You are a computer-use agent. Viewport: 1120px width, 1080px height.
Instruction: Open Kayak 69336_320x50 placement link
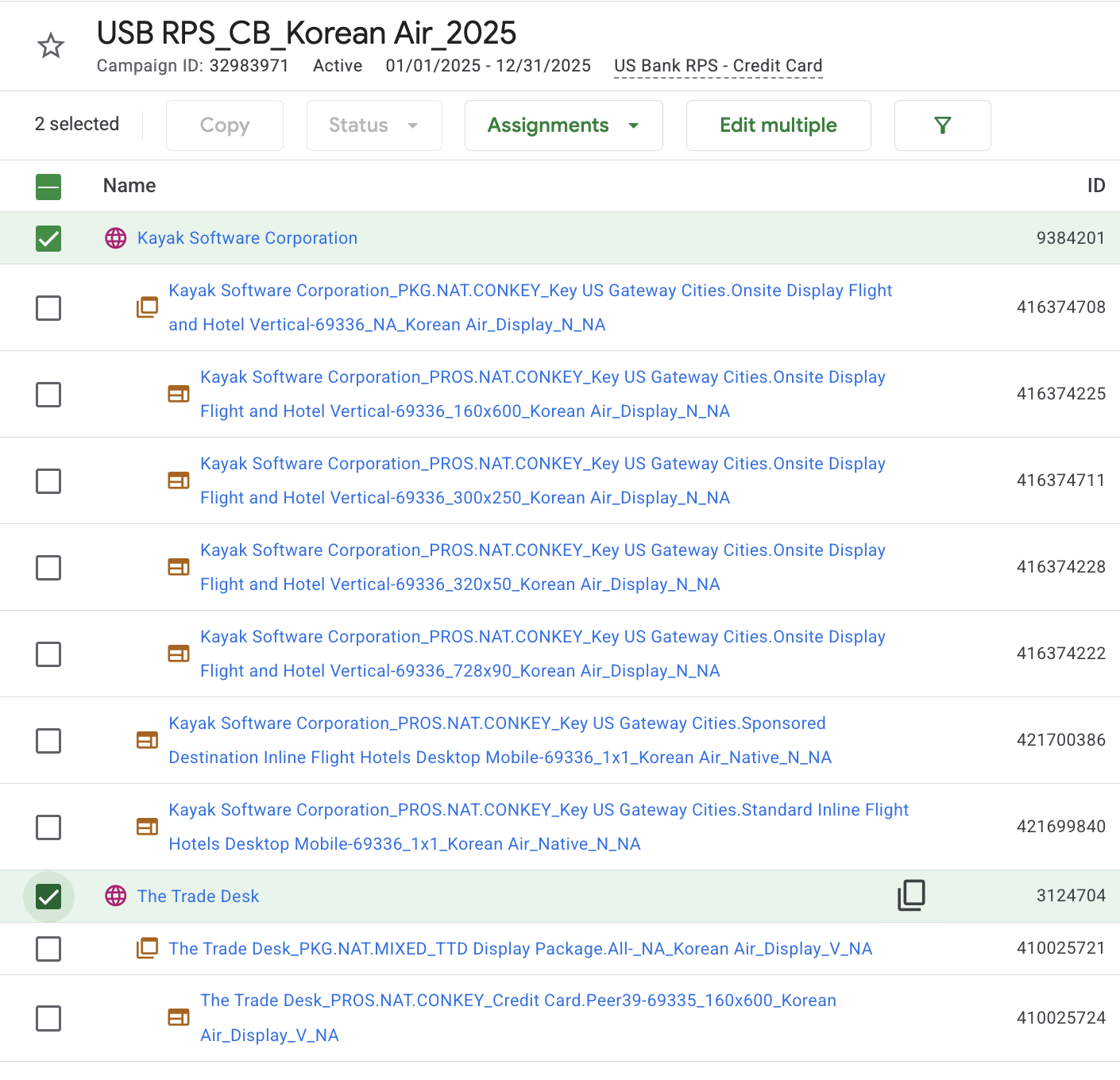pos(543,567)
